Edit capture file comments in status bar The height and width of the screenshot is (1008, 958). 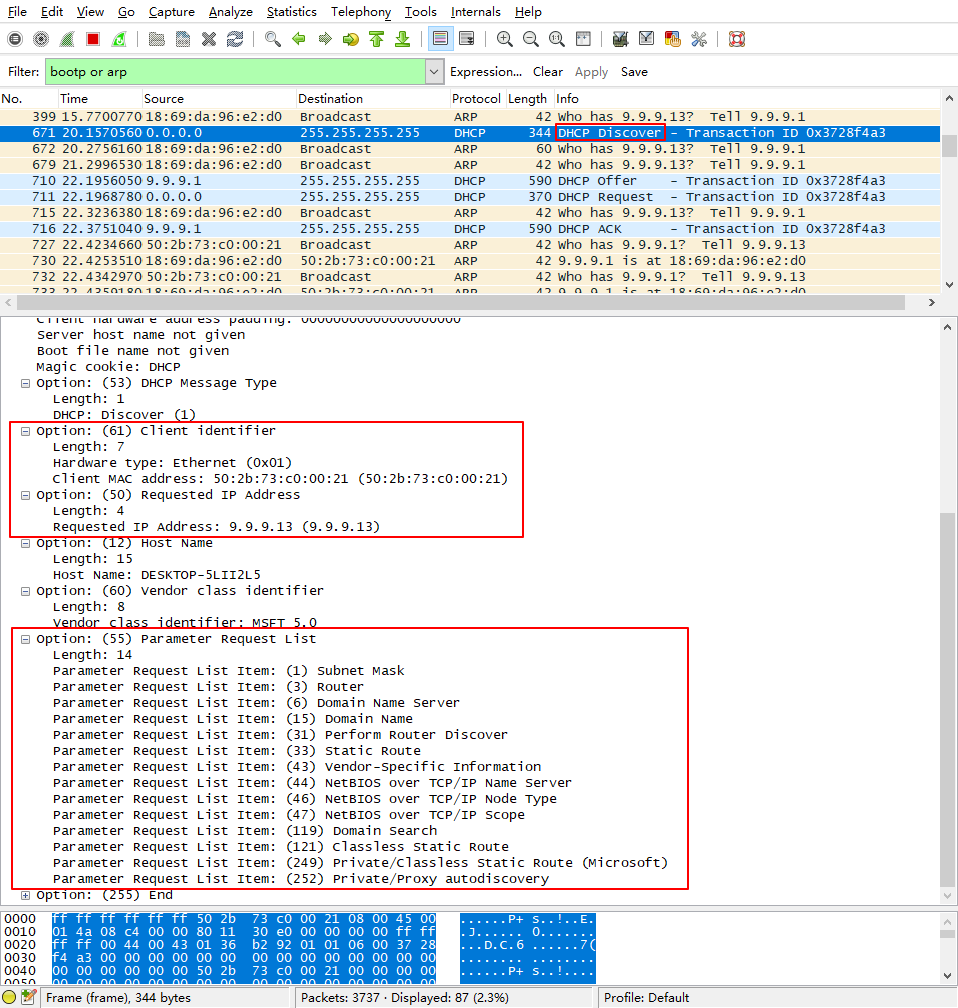(28, 997)
